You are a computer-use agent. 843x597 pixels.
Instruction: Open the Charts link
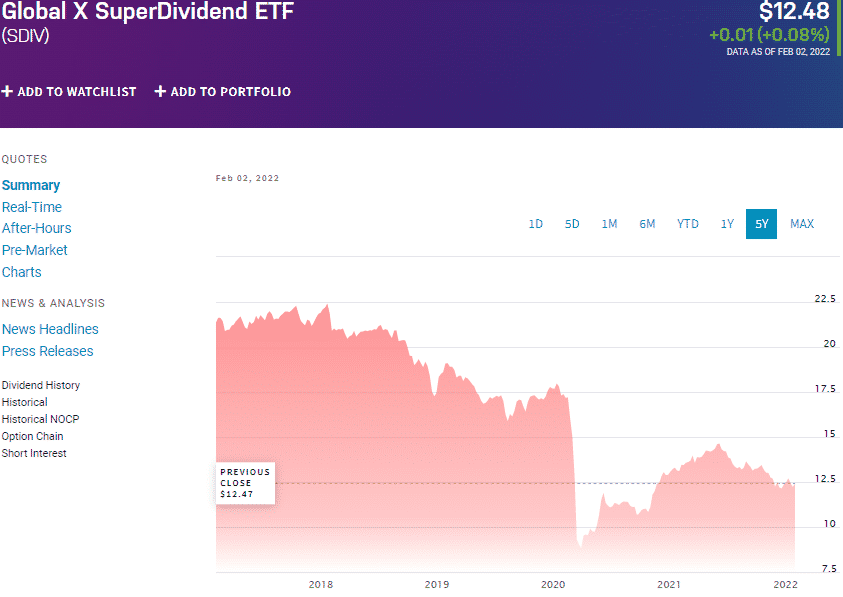coord(22,272)
